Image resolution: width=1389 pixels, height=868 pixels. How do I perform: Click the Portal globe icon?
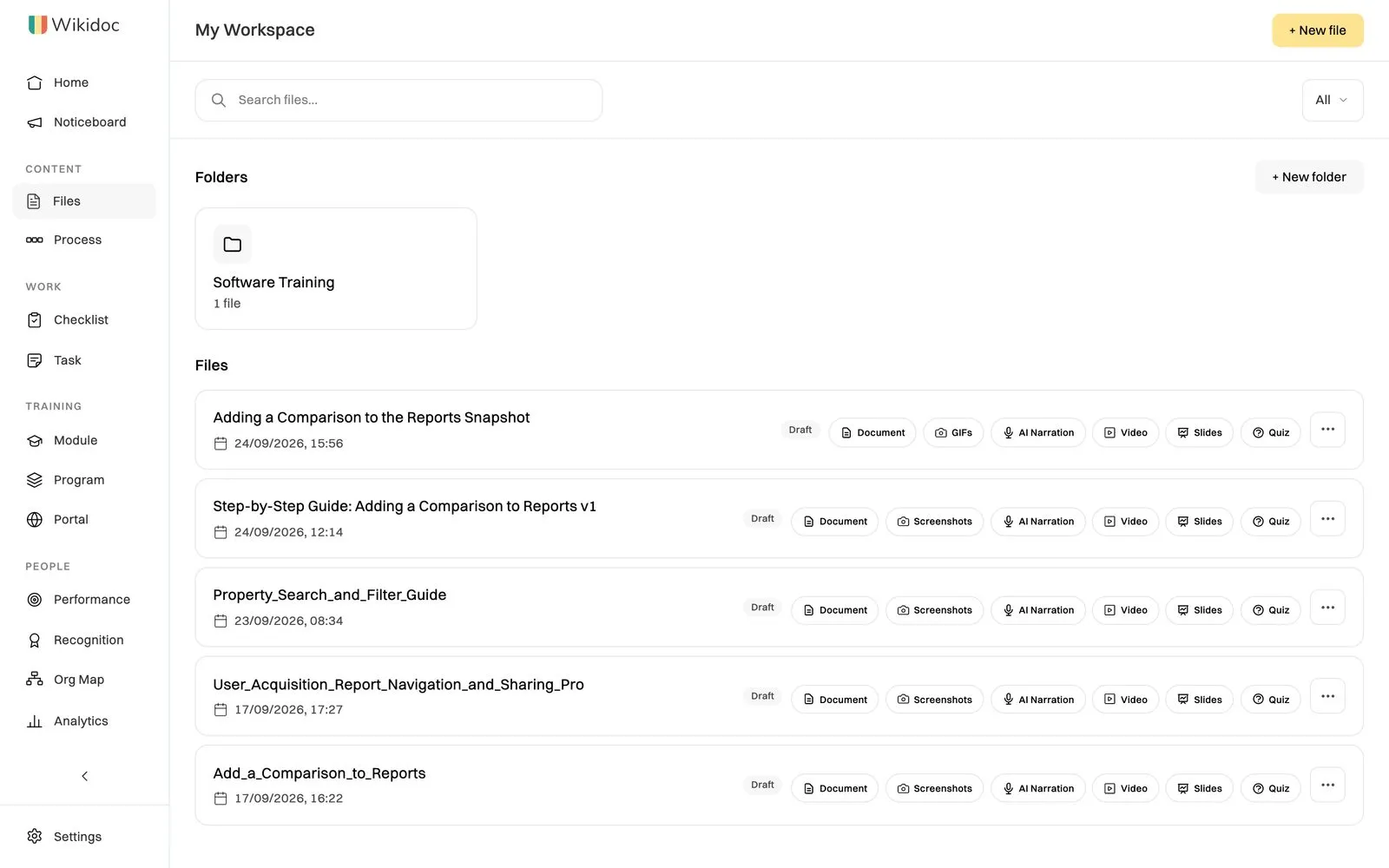pyautogui.click(x=35, y=520)
